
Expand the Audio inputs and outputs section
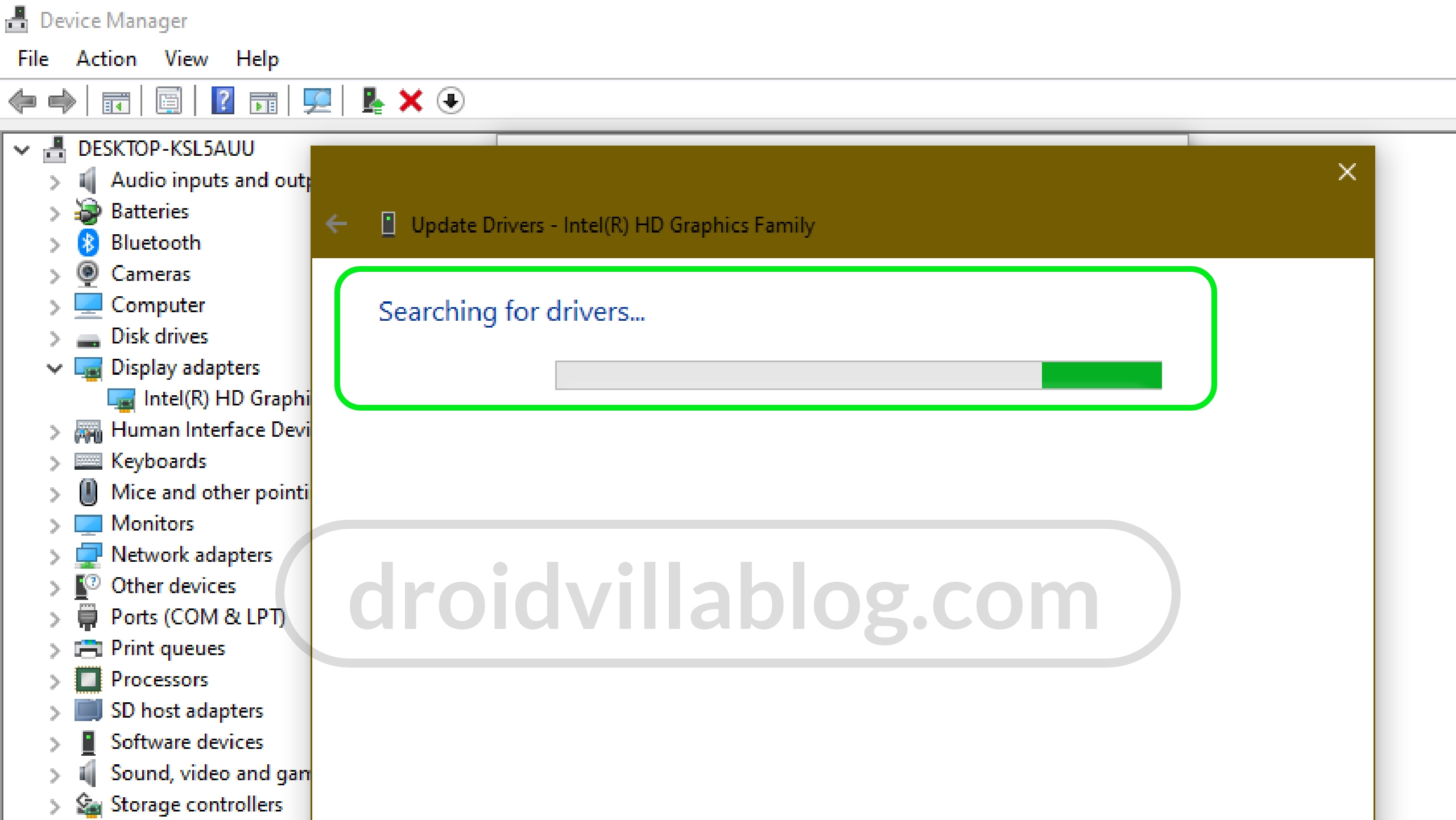point(55,180)
